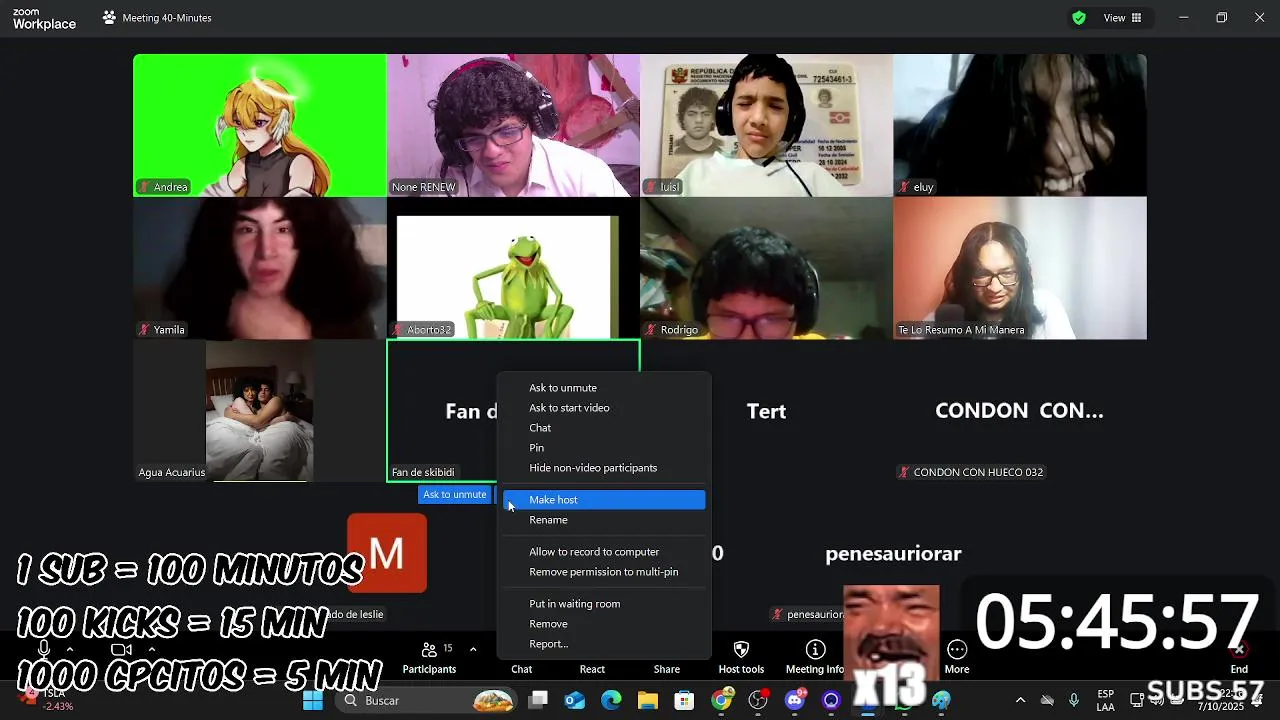Screen dimensions: 1280x720
Task: Open the green encryption shield icon
Action: [1079, 17]
